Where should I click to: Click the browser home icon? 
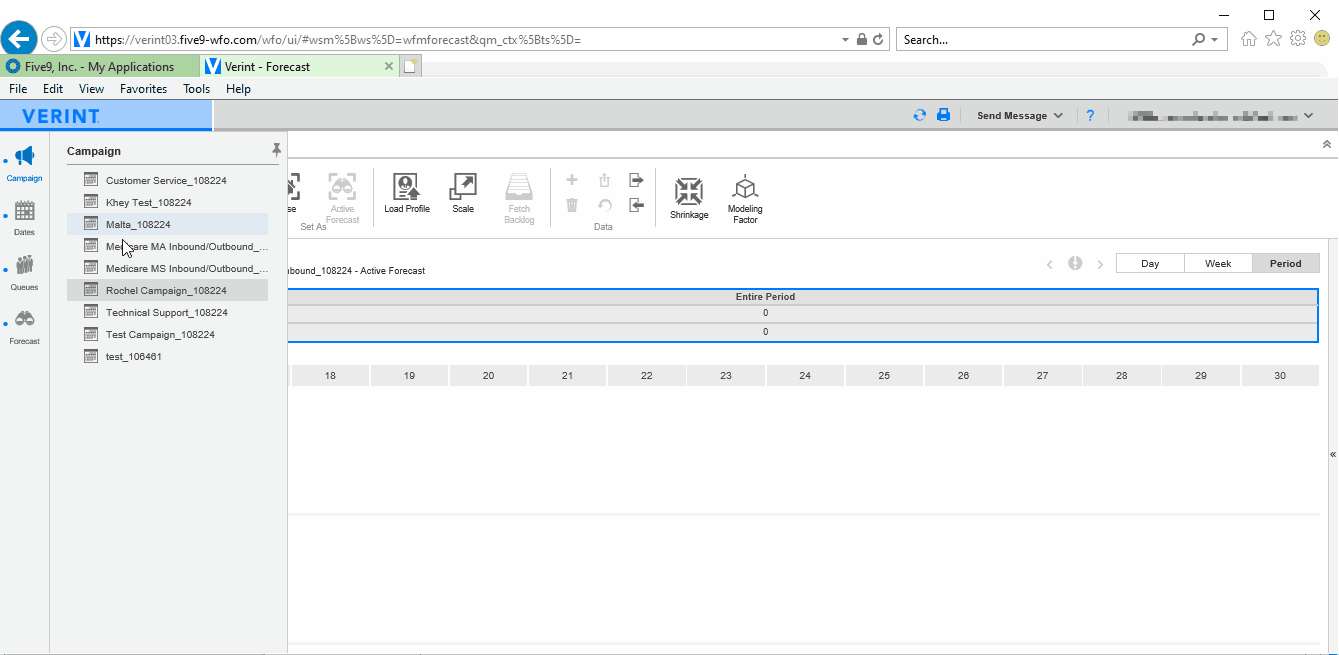(x=1249, y=39)
